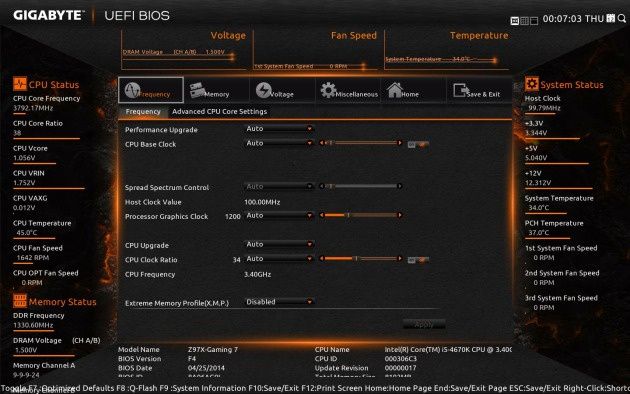Select the first view mode icon

pos(514,21)
